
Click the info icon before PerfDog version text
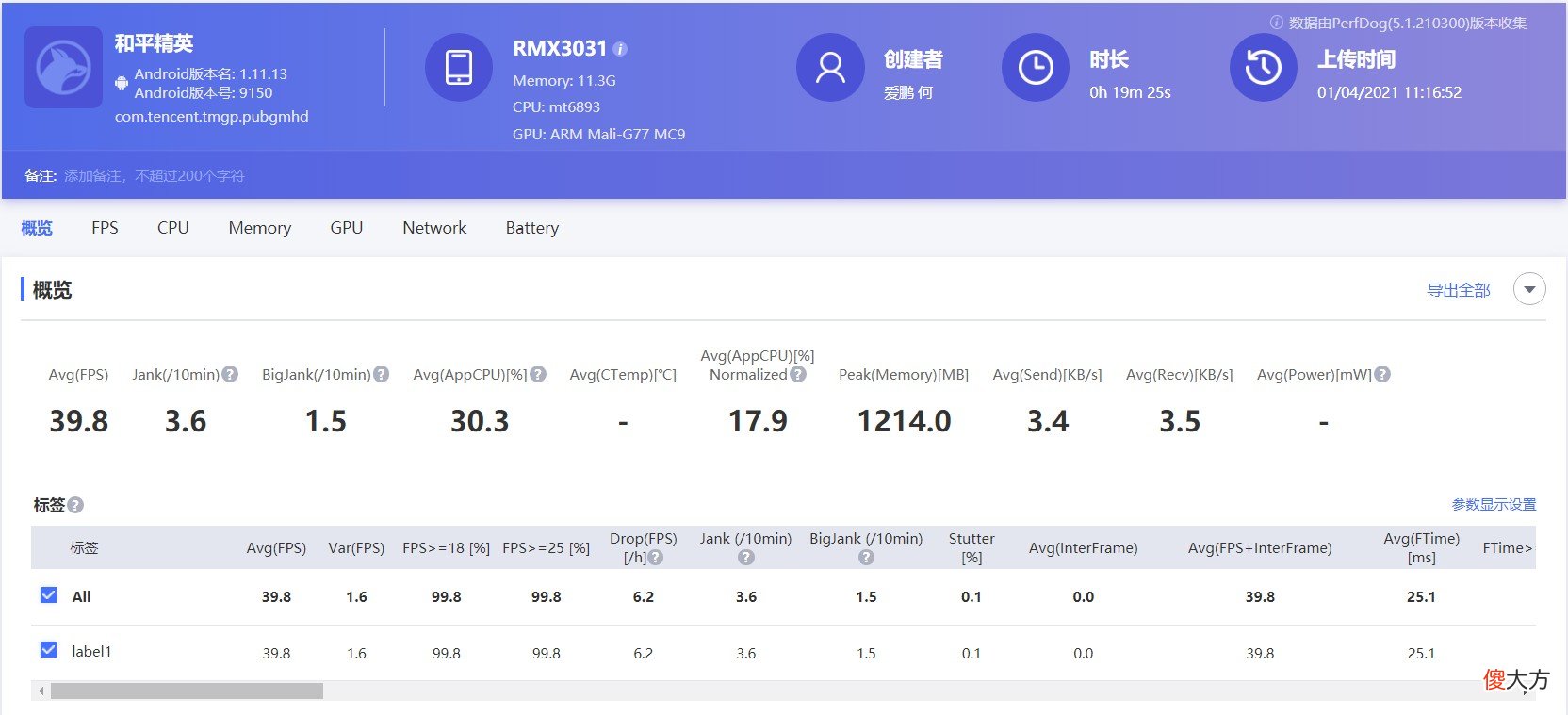click(x=1277, y=23)
